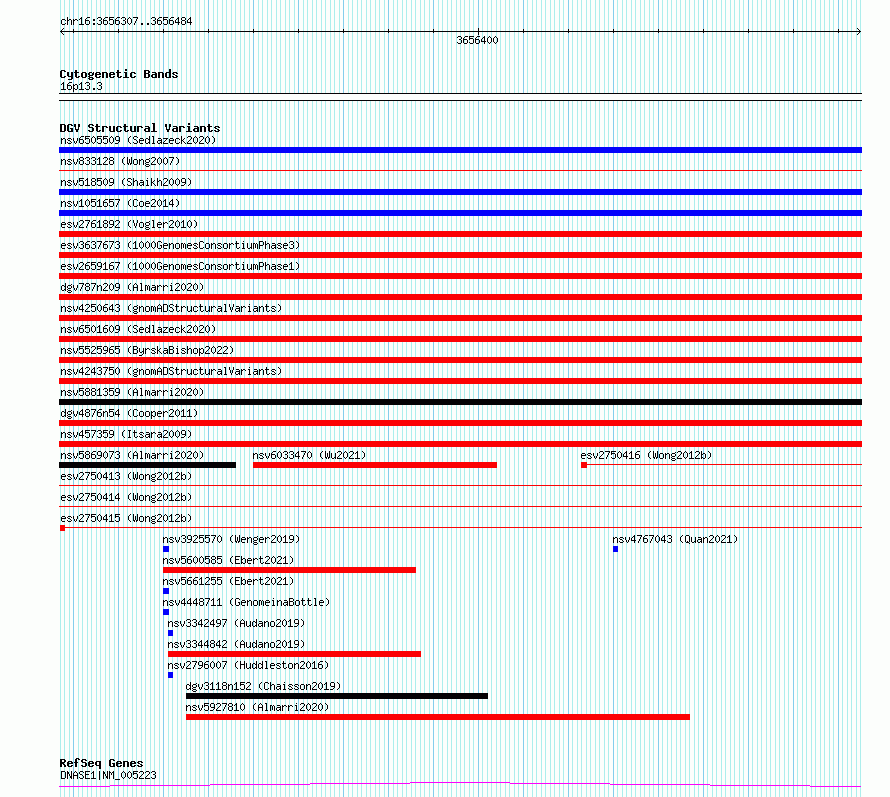This screenshot has height=797, width=890.
Task: Click the blue marker under nsv4448711
Action: click(x=166, y=613)
